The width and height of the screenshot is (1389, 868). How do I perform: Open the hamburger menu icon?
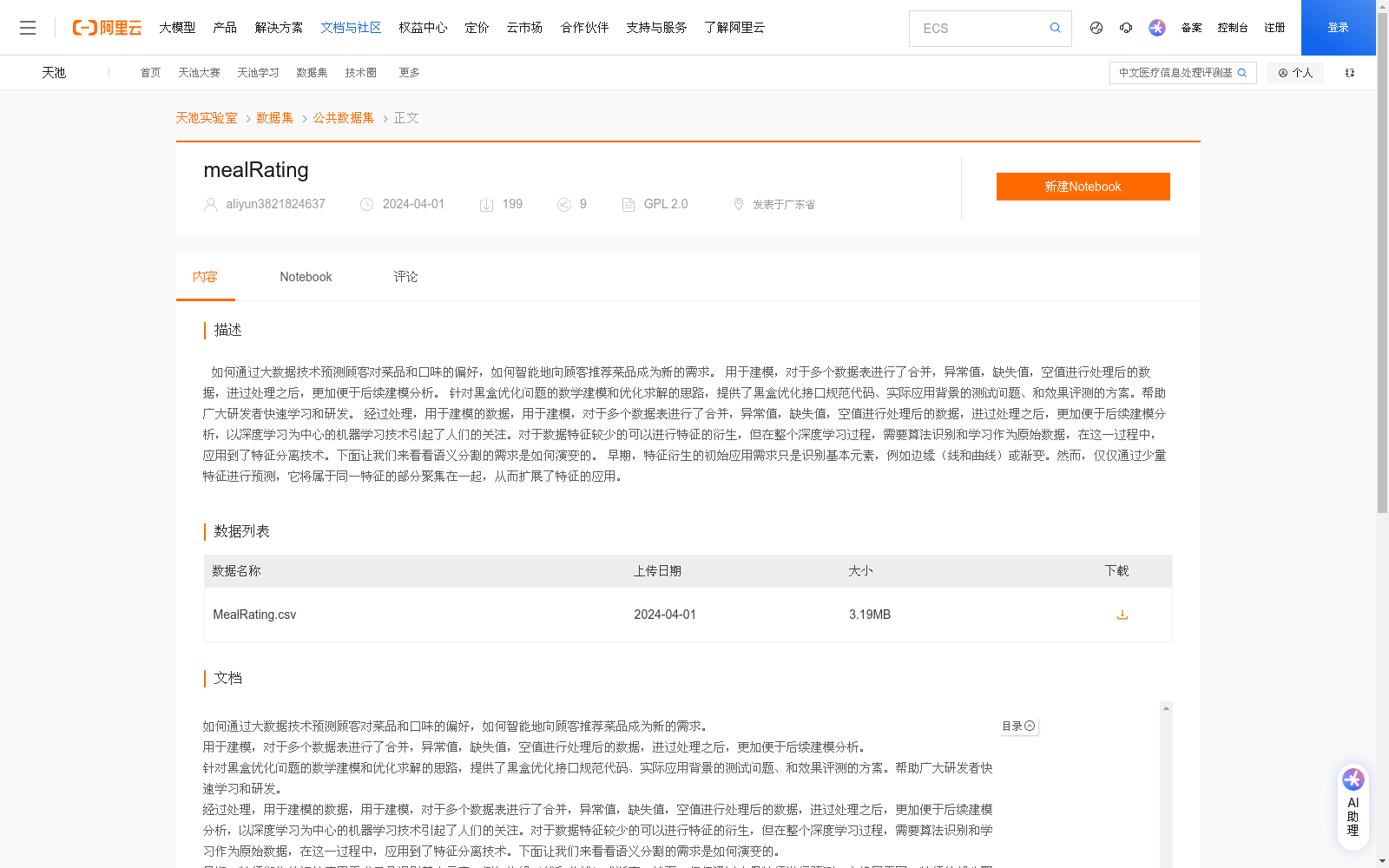28,27
